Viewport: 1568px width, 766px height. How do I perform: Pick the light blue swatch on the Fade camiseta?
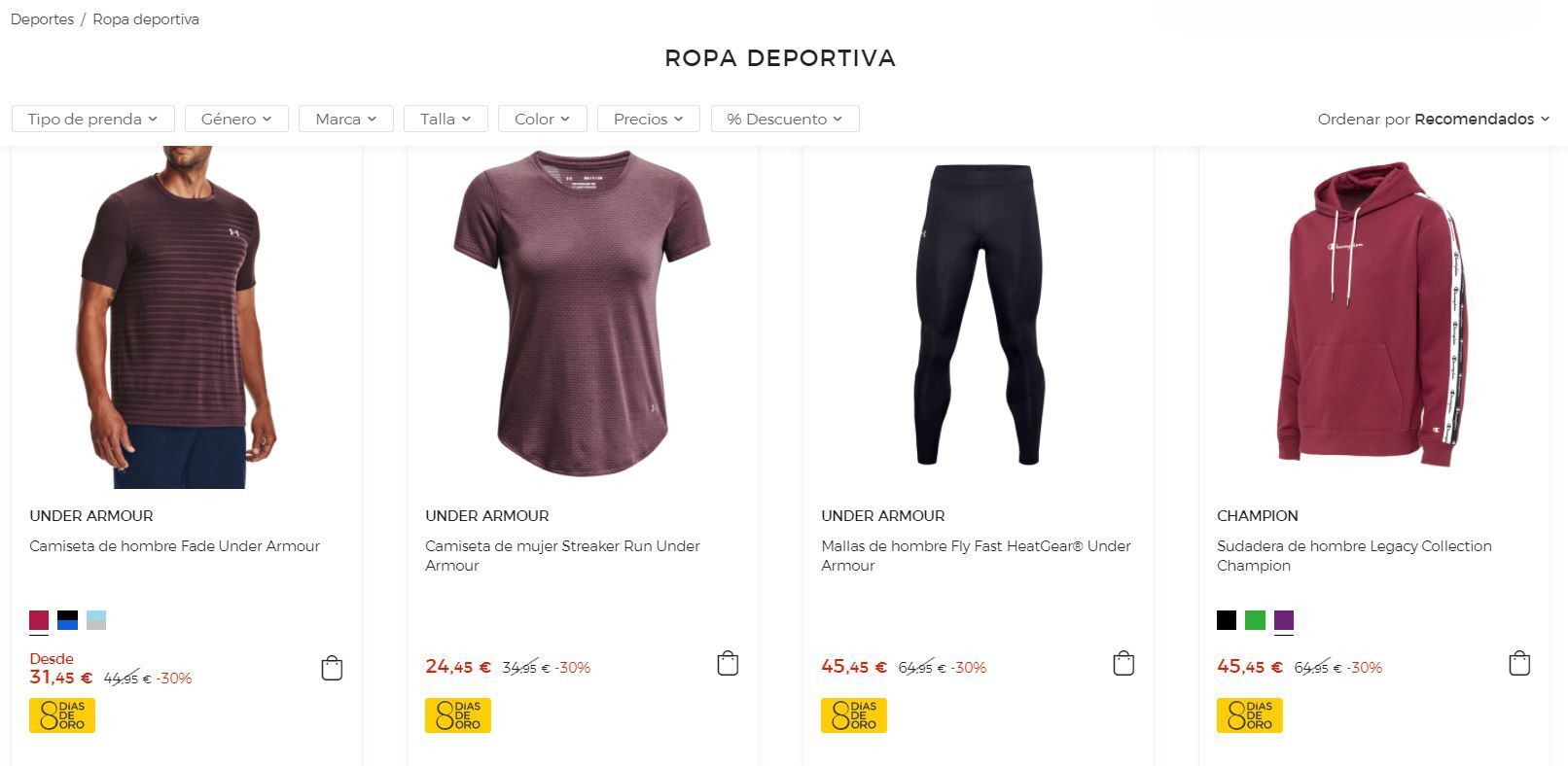pos(96,619)
